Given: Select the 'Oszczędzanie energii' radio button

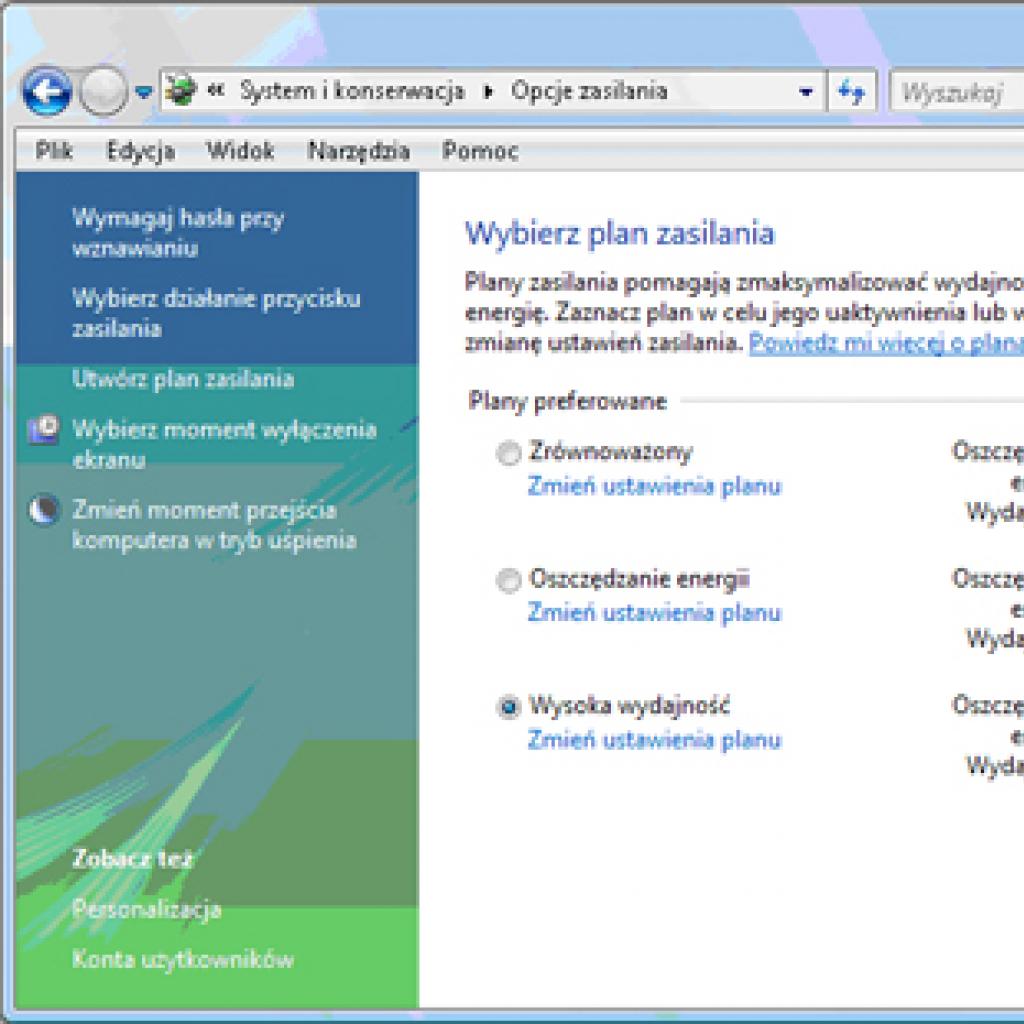Looking at the screenshot, I should pos(509,580).
